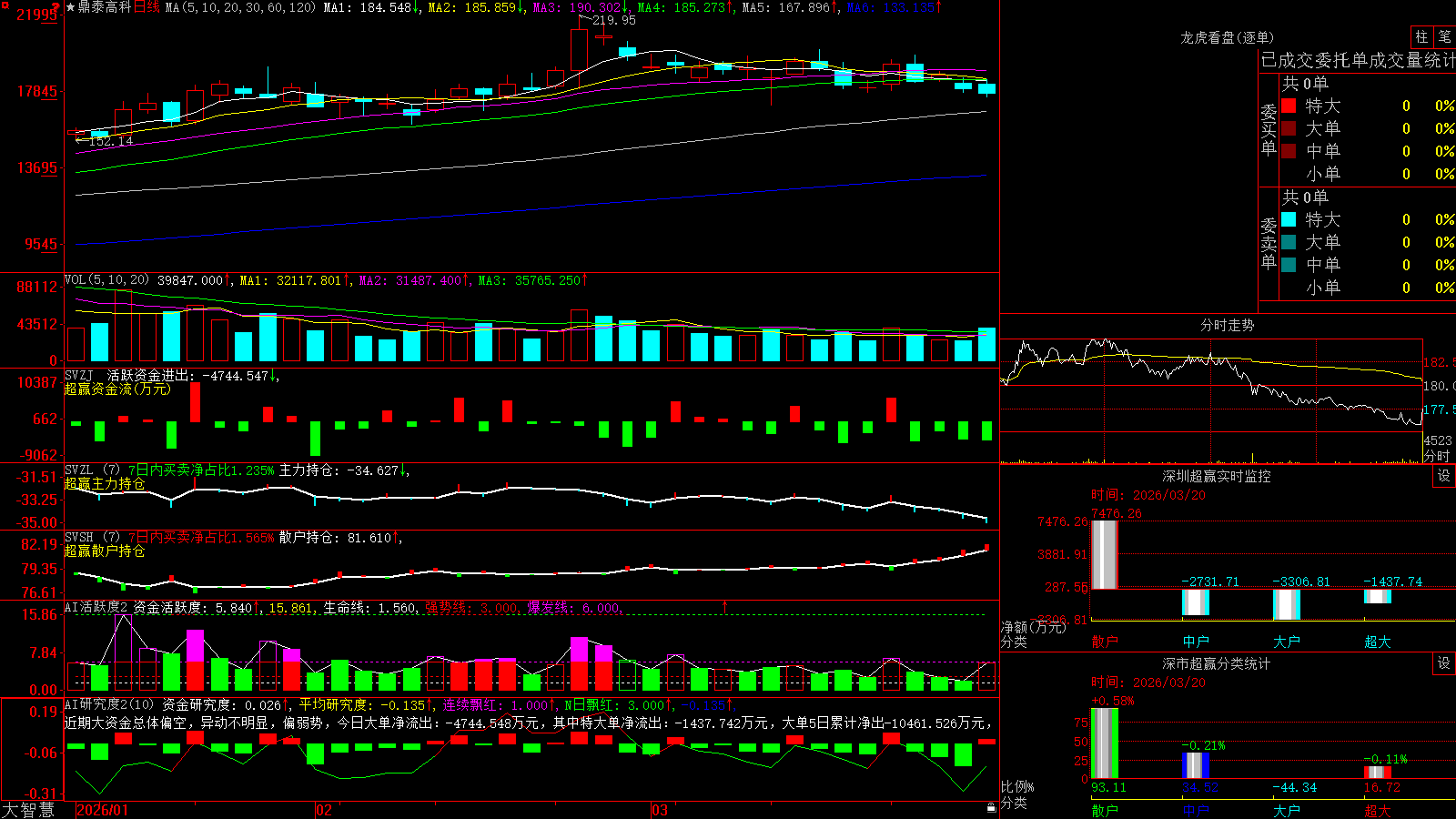
Task: Click the -2731.71 中户 value
Action: pos(1210,581)
